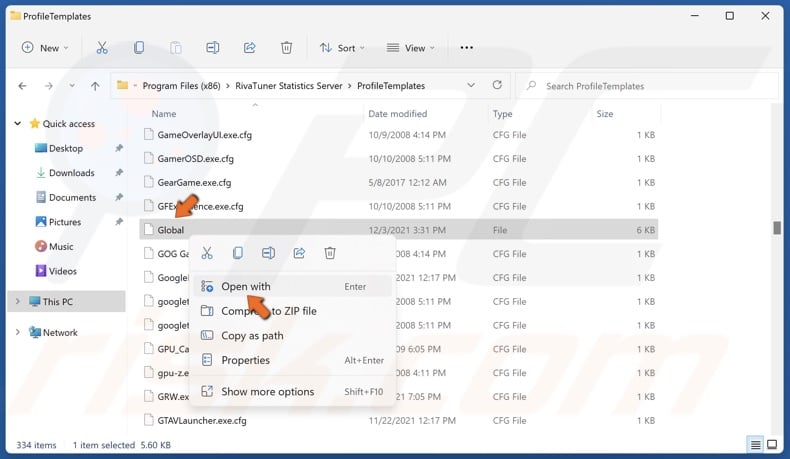Open the Sort dropdown
This screenshot has height=459, width=790.
pyautogui.click(x=342, y=48)
